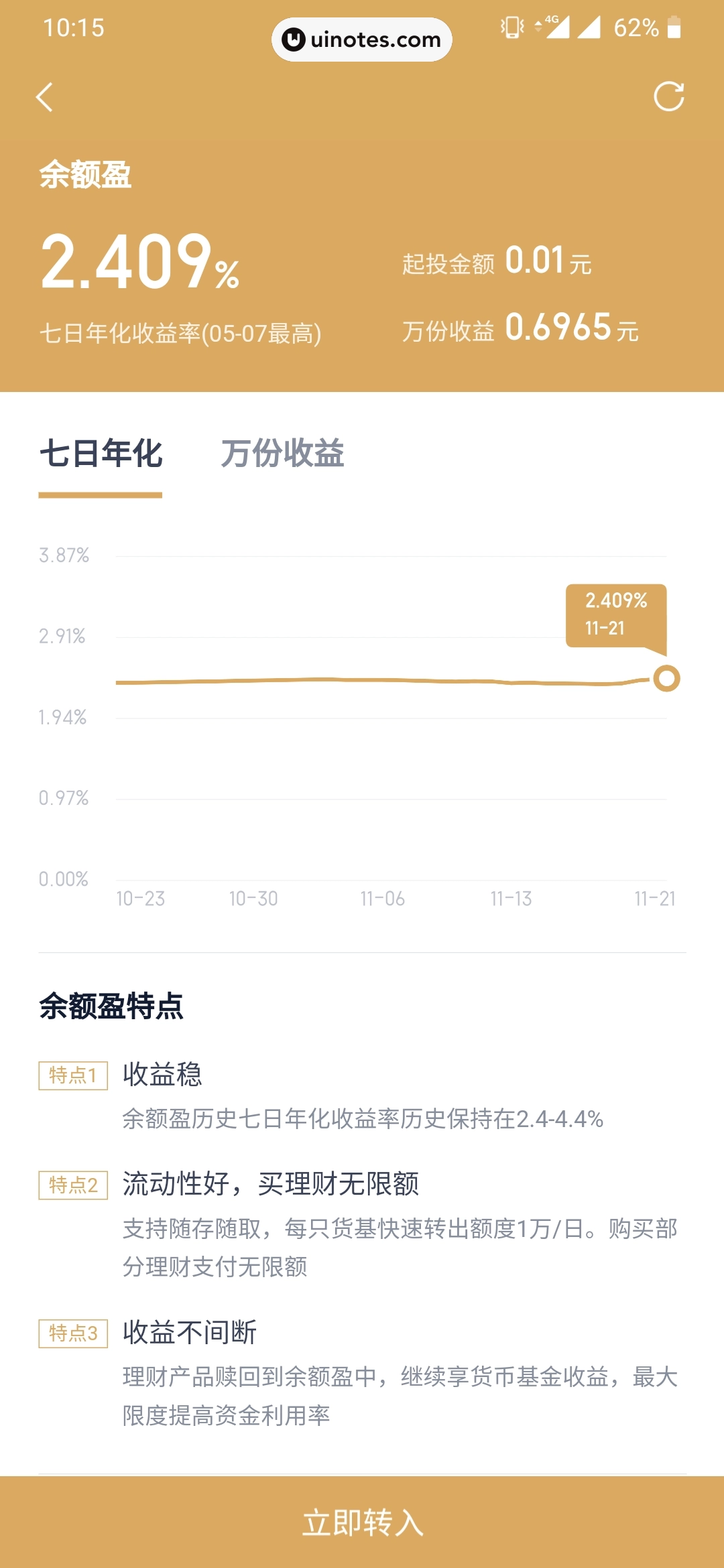Tap the vibrate mode status icon
This screenshot has height=1568, width=724.
tap(512, 27)
